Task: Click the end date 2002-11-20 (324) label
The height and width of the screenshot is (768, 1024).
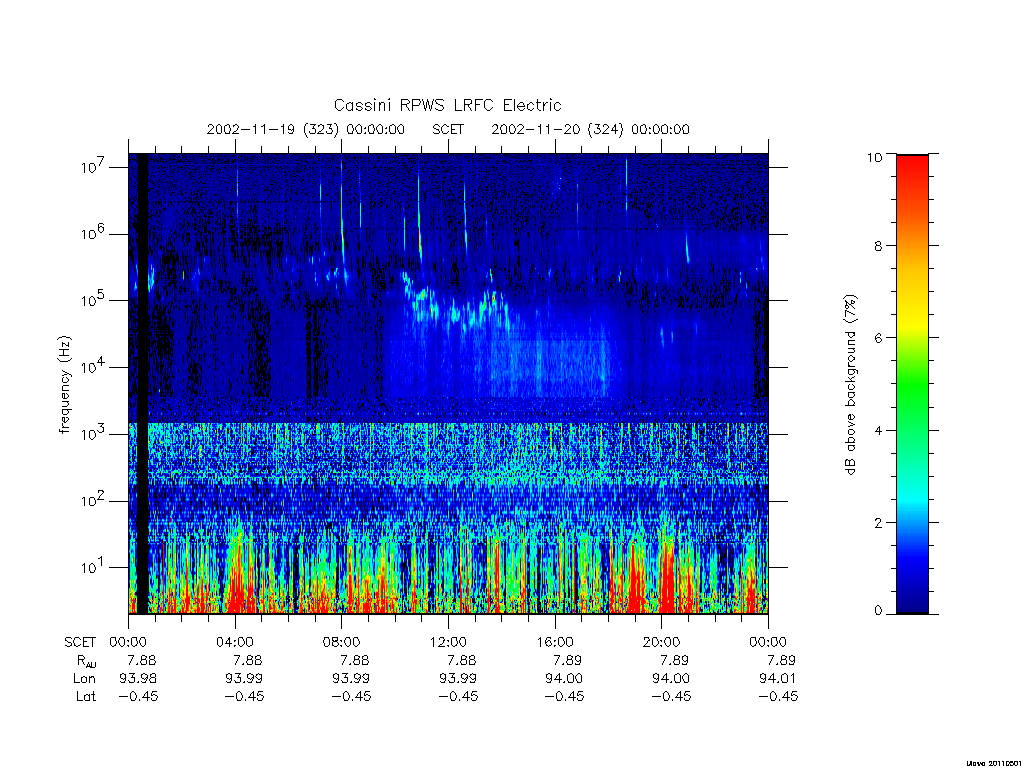Action: (x=590, y=129)
